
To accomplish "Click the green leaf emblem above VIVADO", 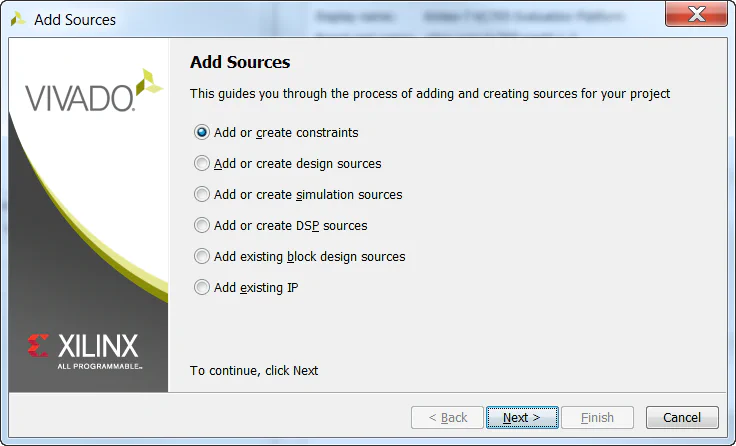I will coord(150,80).
